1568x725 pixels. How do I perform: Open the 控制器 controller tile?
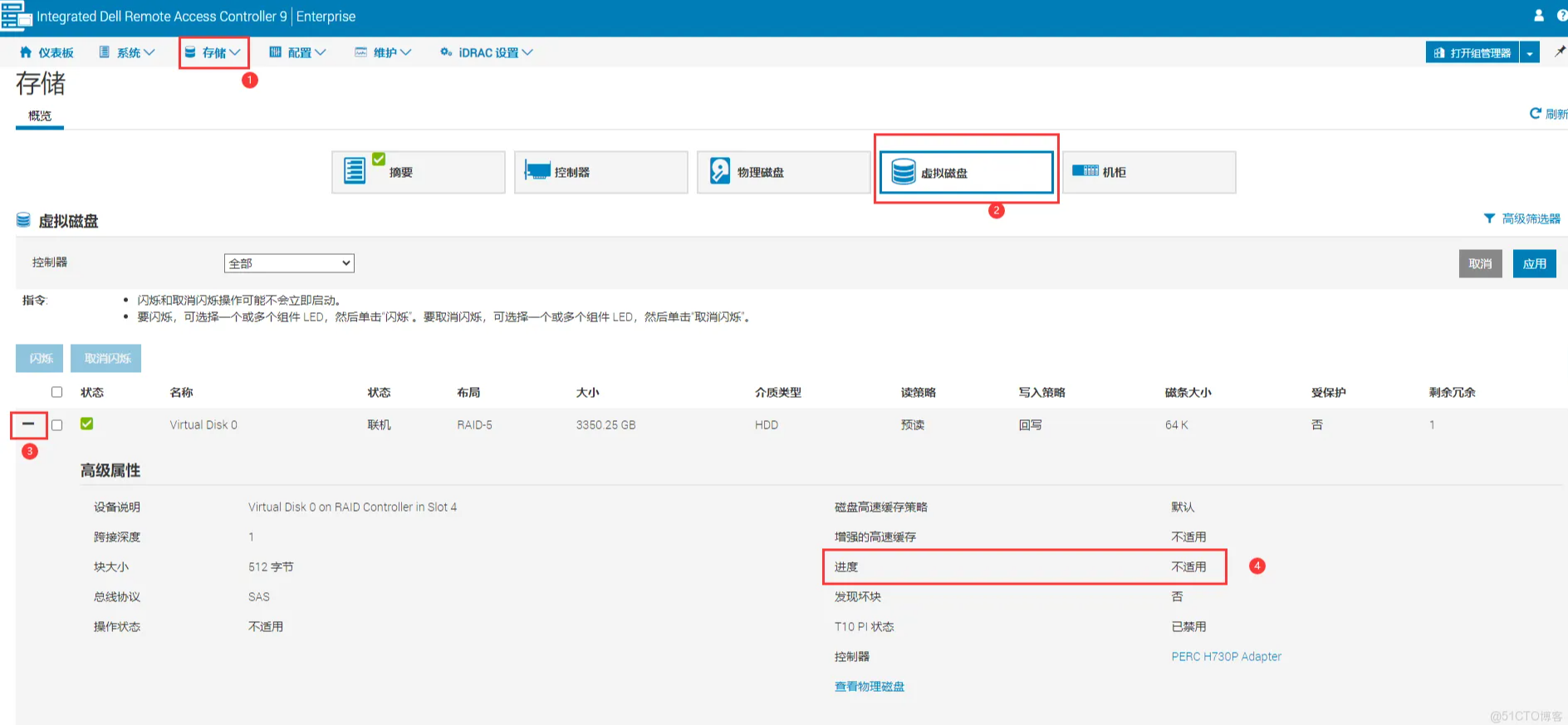click(x=600, y=172)
